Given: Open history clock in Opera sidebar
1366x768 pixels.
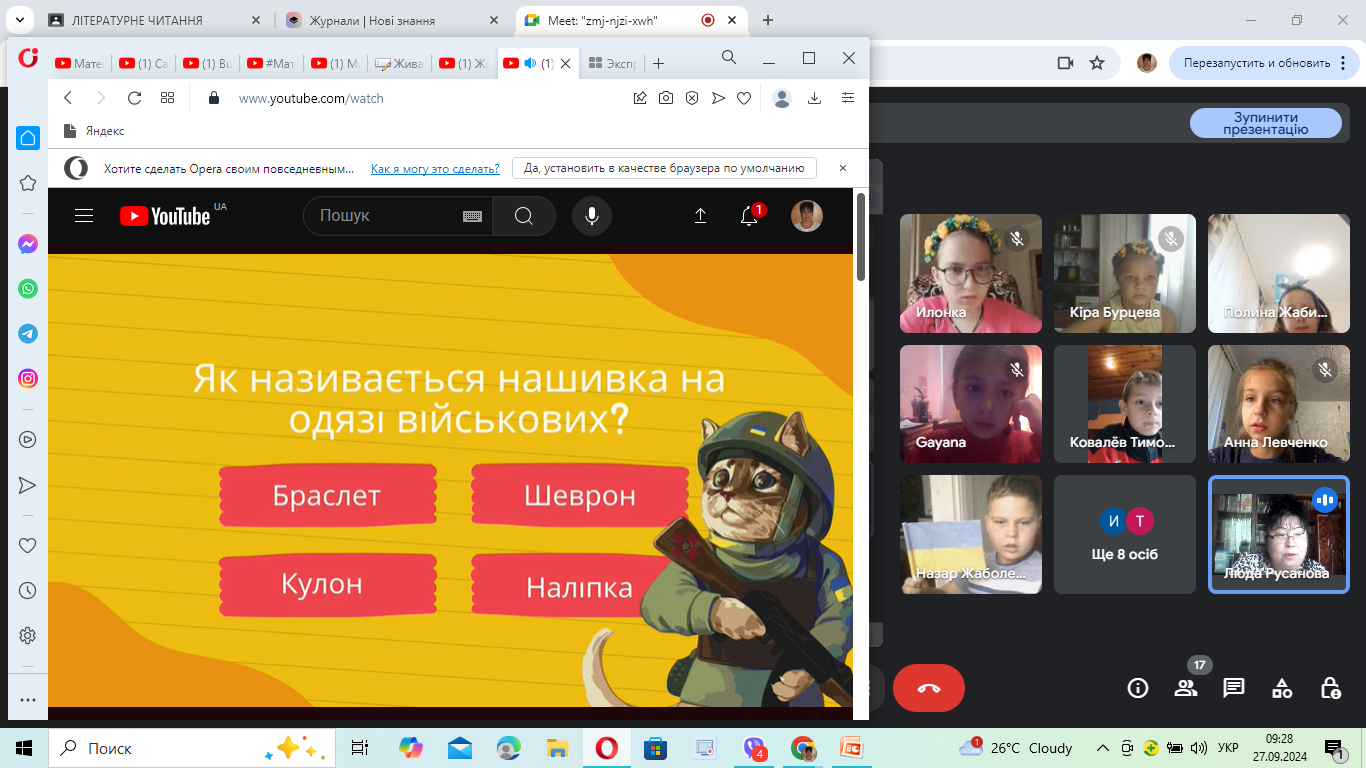Looking at the screenshot, I should tap(28, 590).
